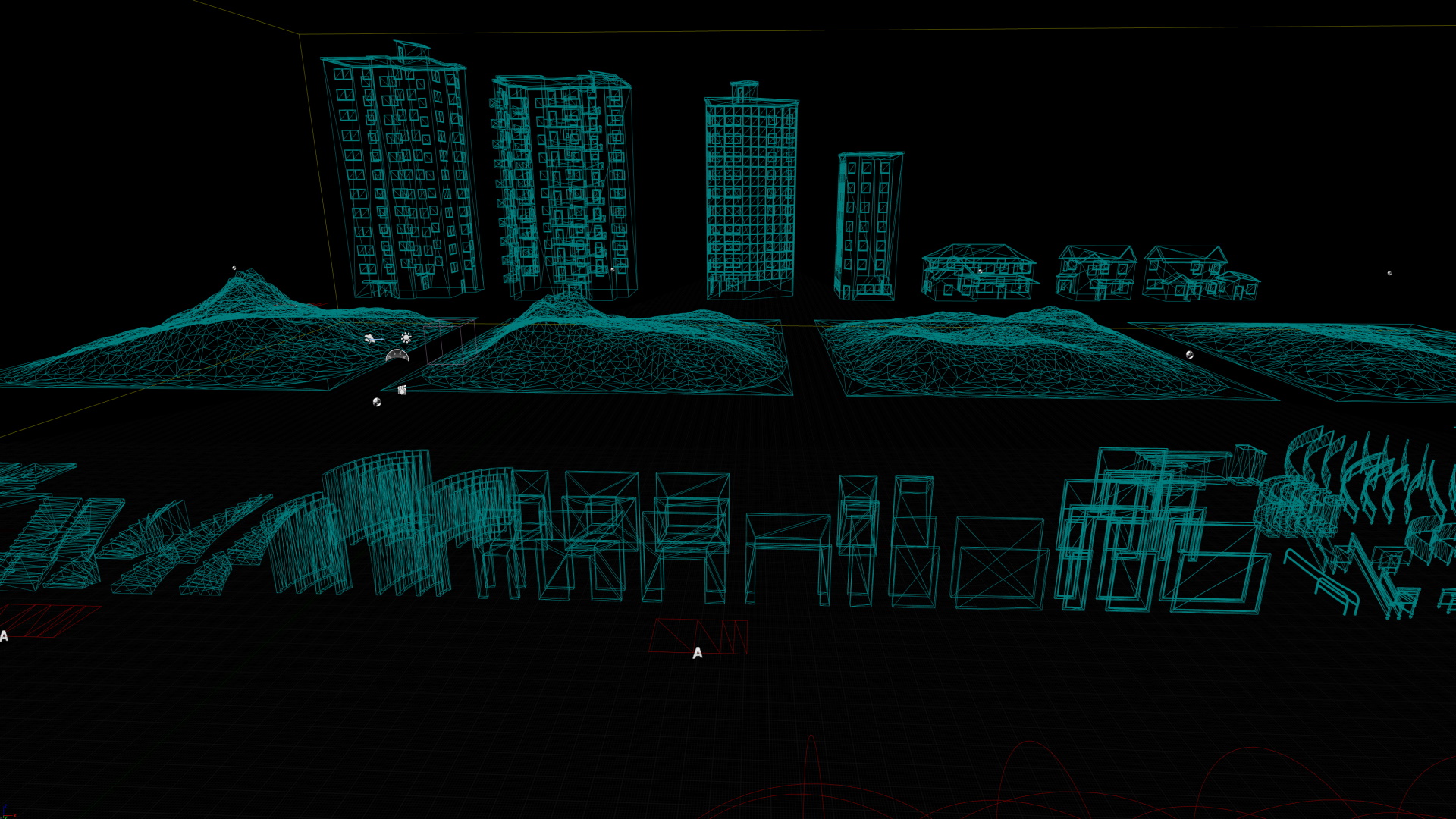Select the text 'A' icon at center bottom

tap(698, 653)
